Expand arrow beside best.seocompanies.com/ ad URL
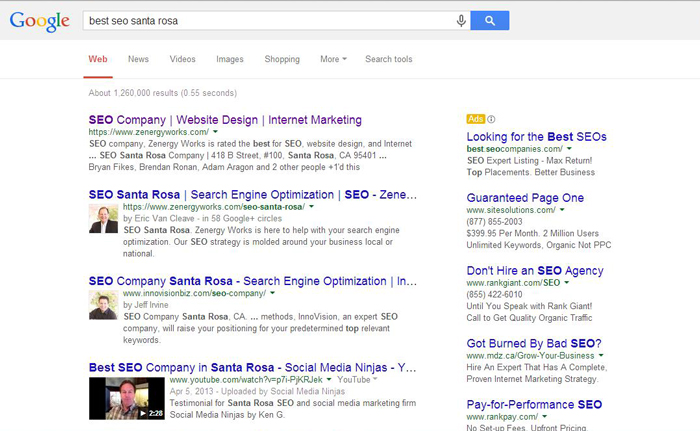The width and height of the screenshot is (700, 431). coord(569,149)
